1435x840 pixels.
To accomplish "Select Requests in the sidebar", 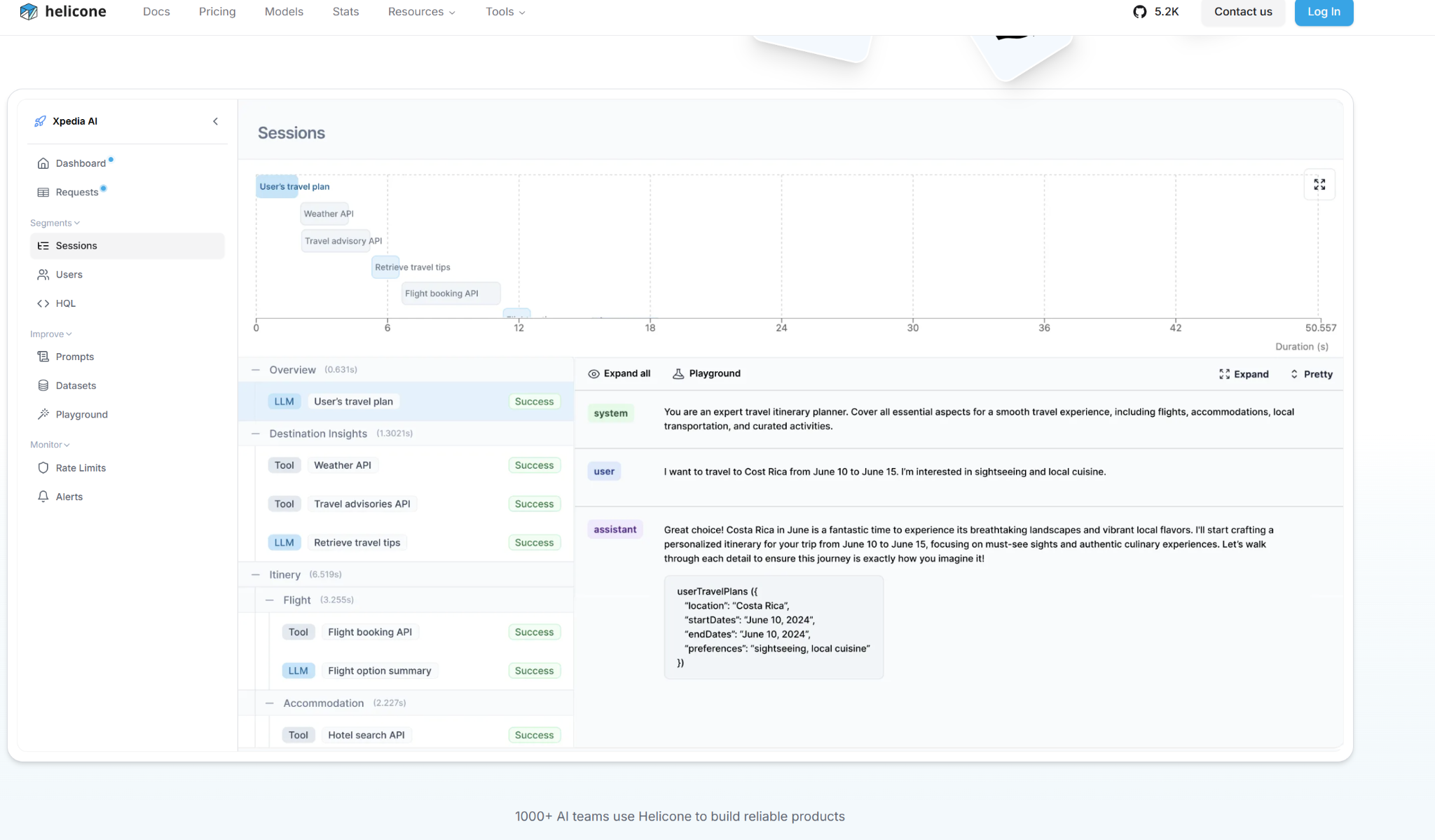I will (x=127, y=192).
